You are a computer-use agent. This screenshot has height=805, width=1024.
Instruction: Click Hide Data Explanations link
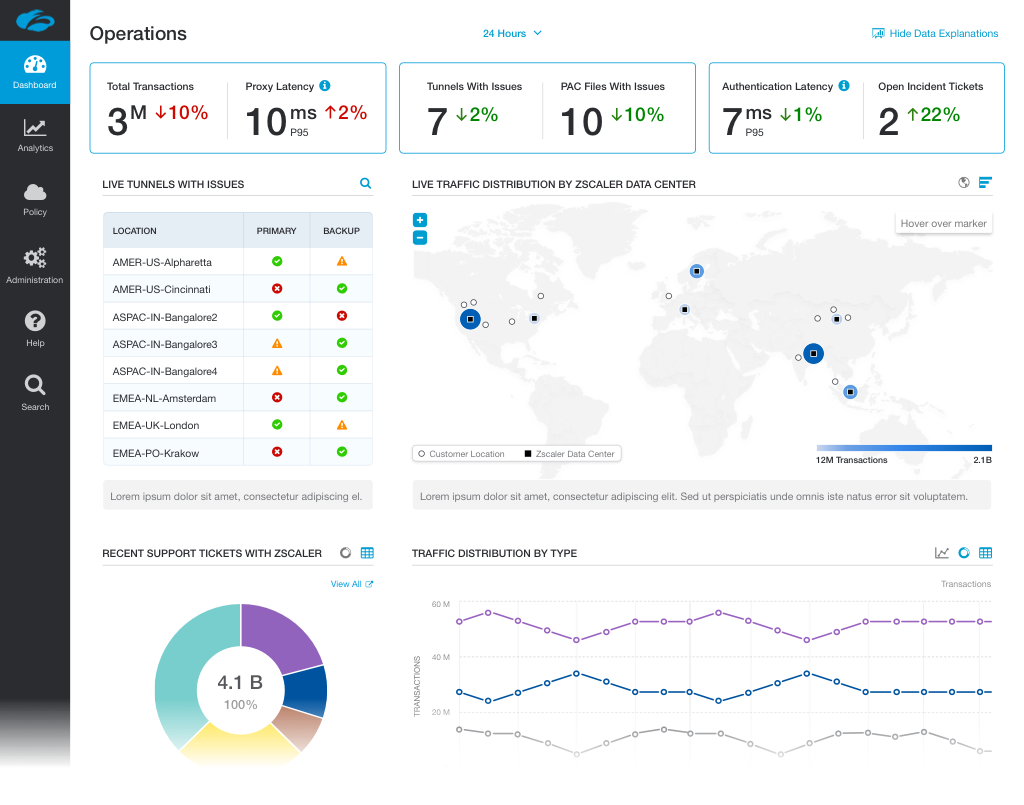pos(935,33)
